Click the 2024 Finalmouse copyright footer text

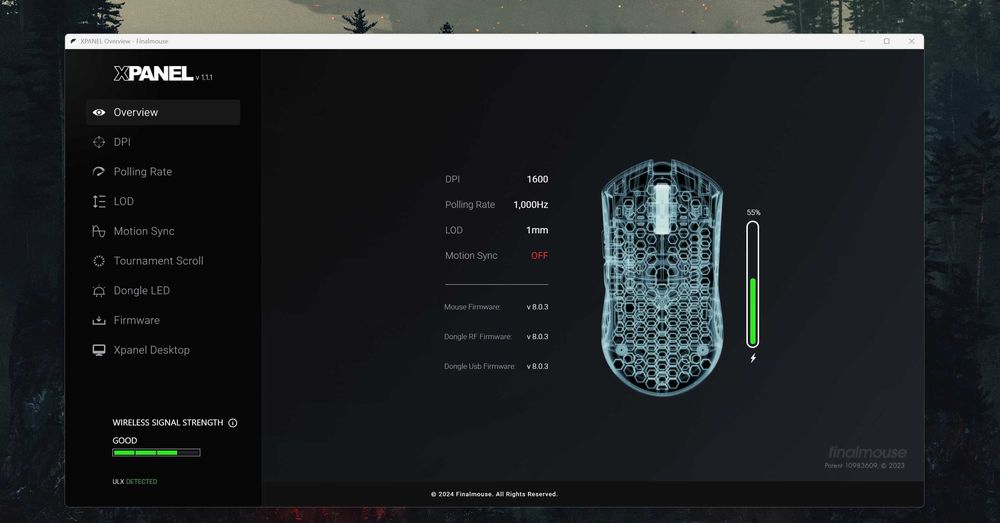click(x=494, y=494)
